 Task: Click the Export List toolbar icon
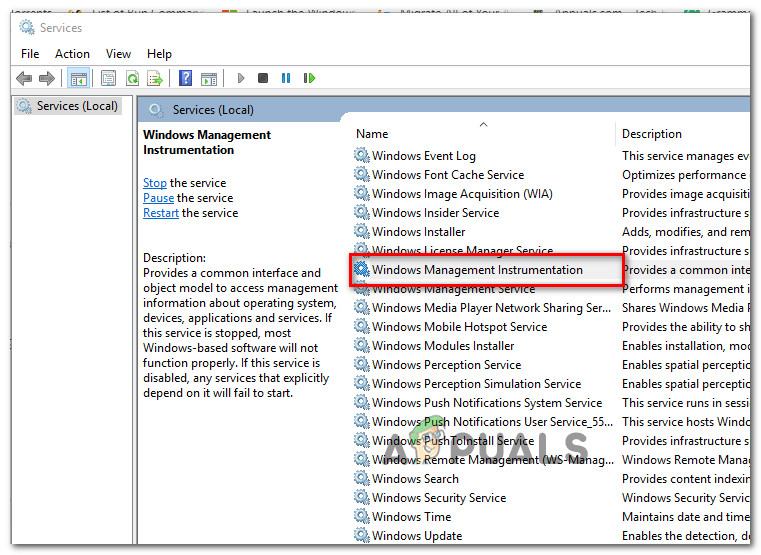coord(155,78)
